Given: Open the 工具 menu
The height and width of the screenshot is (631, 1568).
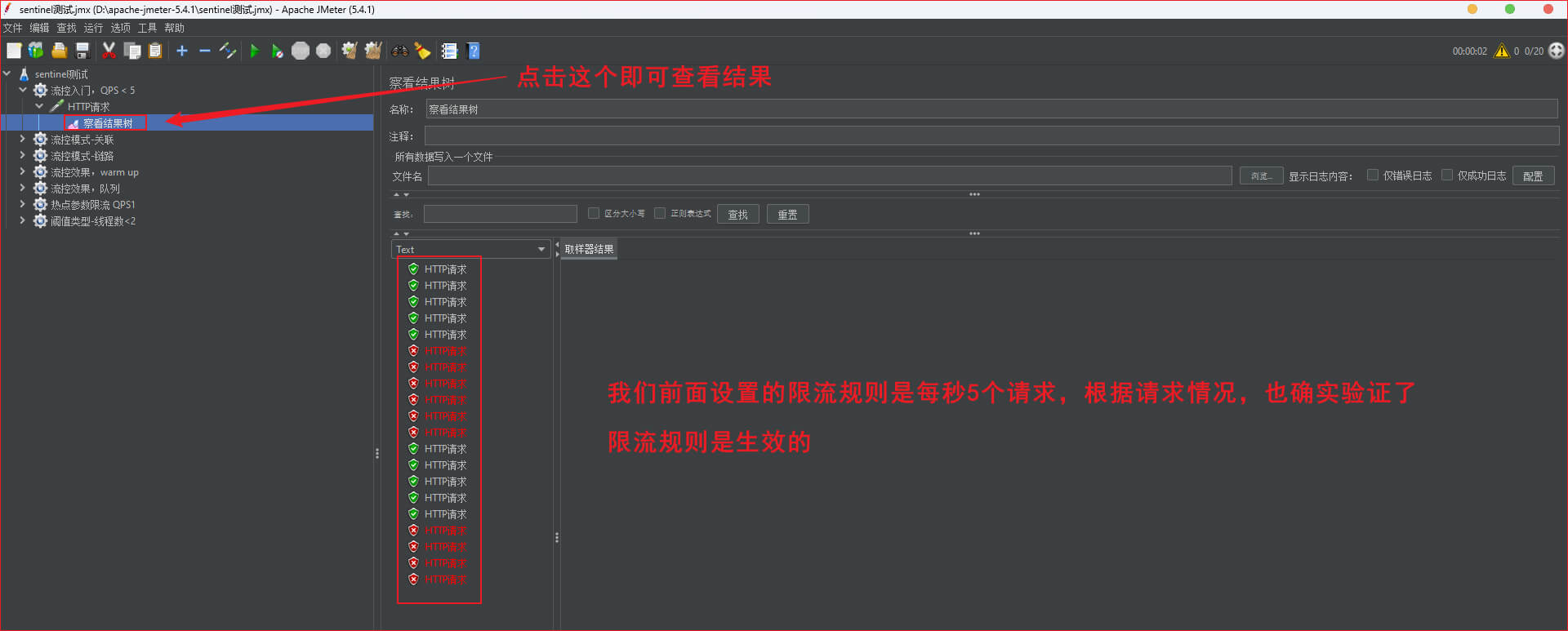Looking at the screenshot, I should coord(147,28).
